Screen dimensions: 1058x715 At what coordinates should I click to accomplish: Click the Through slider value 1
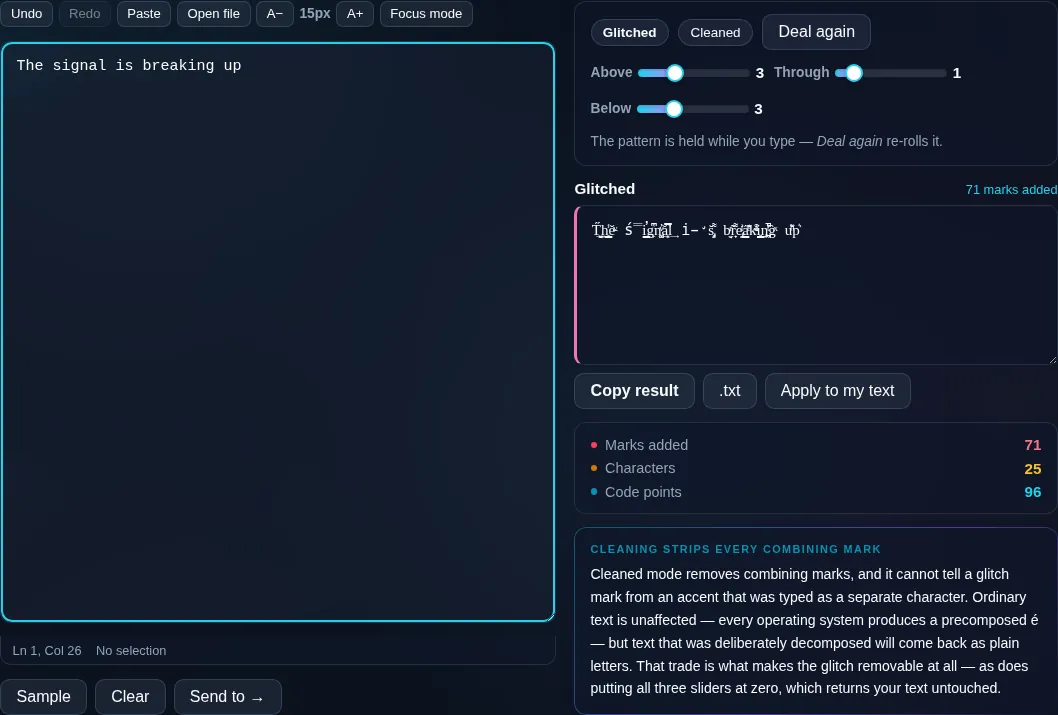pyautogui.click(x=957, y=73)
